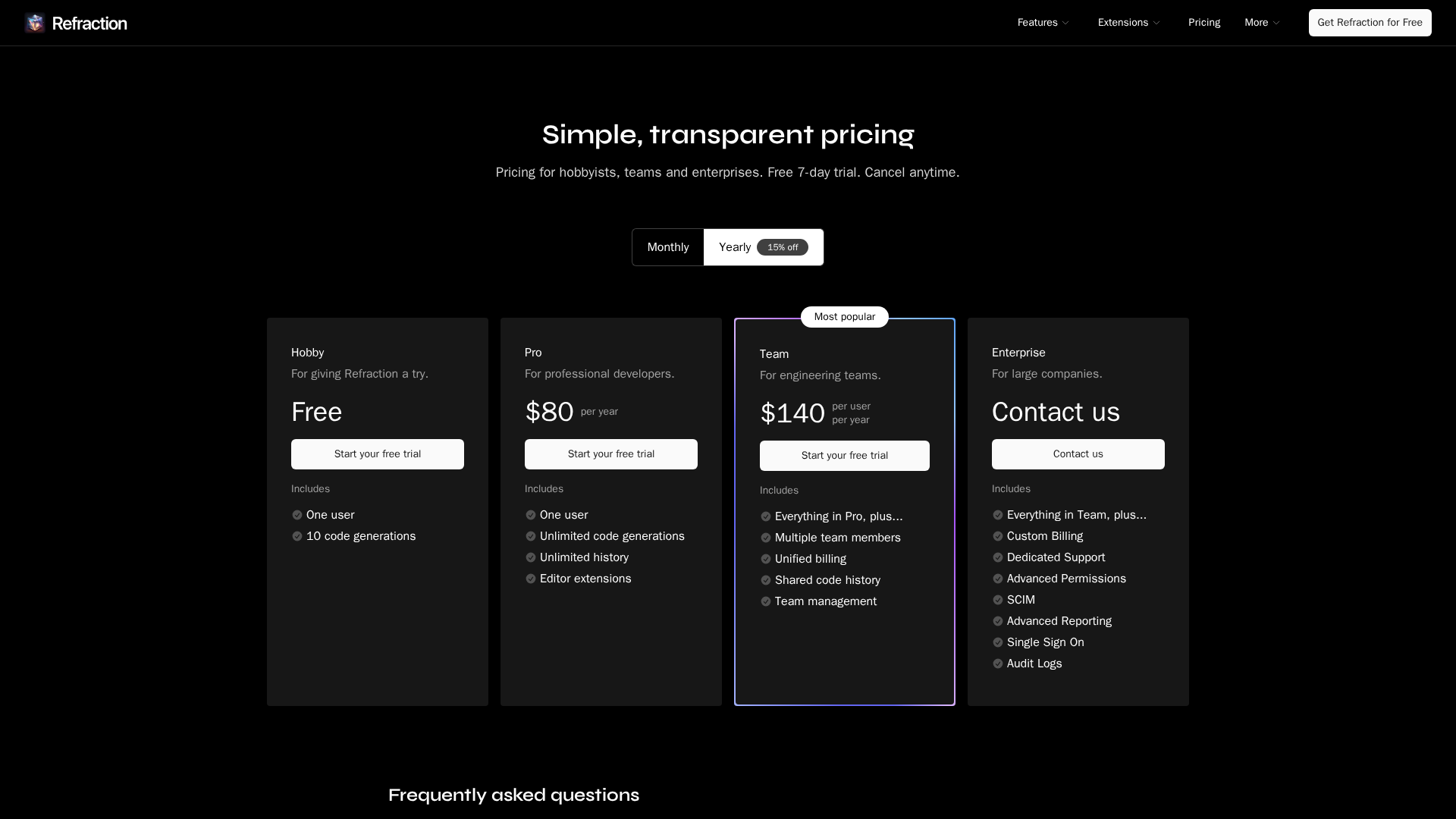
Task: Open the Extensions dropdown
Action: pos(1128,23)
